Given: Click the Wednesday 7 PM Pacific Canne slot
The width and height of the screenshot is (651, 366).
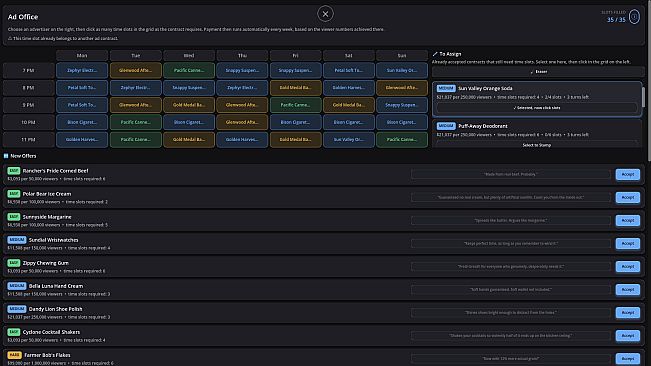Looking at the screenshot, I should click(x=189, y=71).
